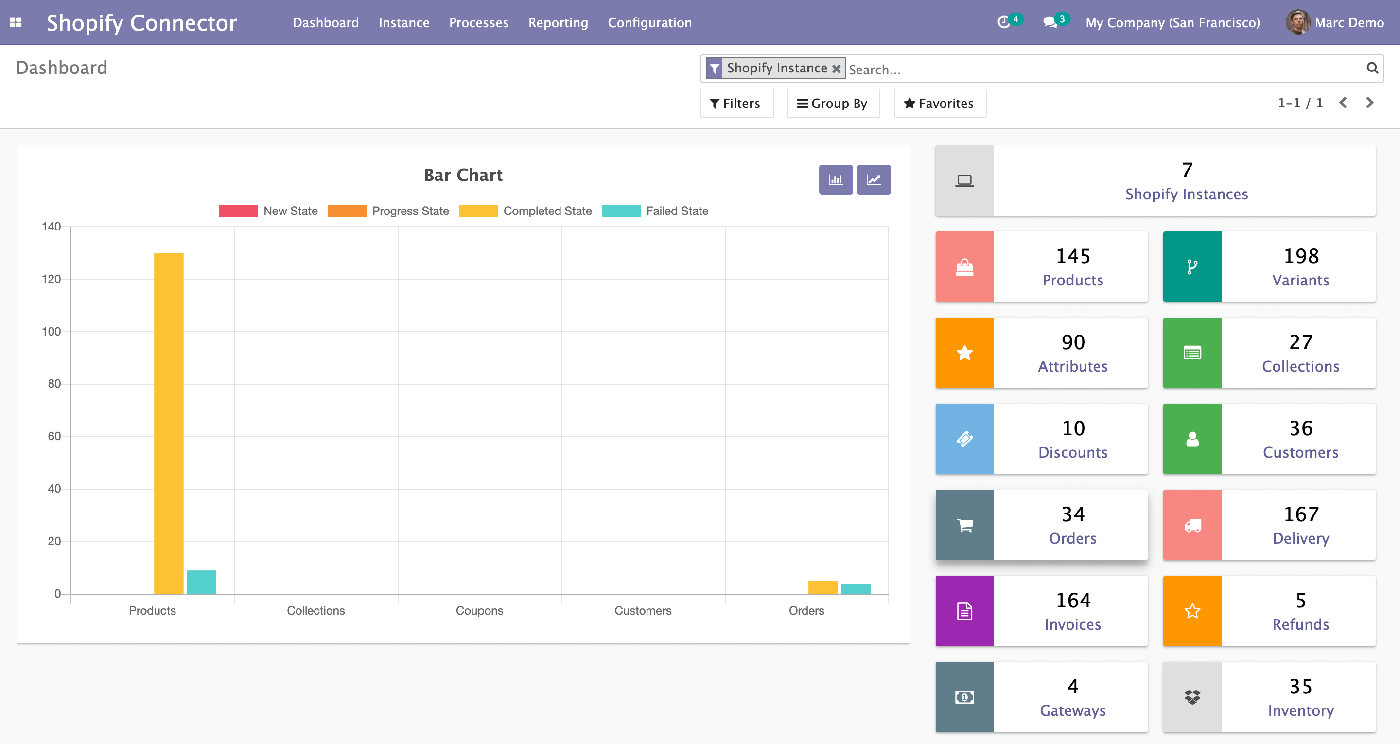1400x744 pixels.
Task: Go to next page arrow
Action: (1370, 103)
